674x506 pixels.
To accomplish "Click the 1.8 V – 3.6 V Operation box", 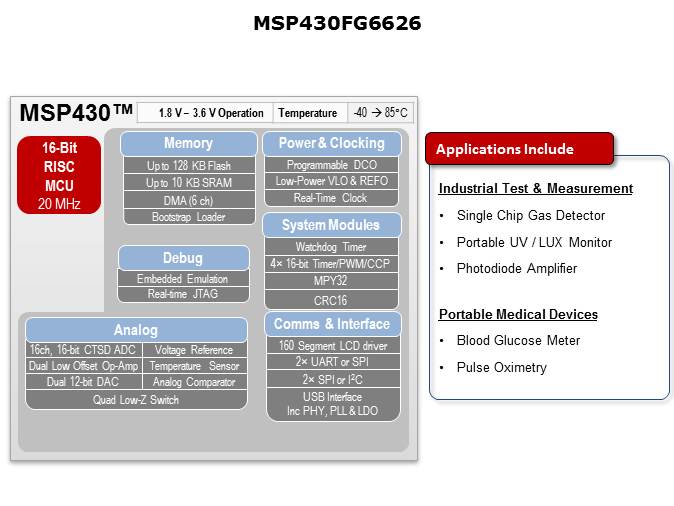I will (212, 113).
